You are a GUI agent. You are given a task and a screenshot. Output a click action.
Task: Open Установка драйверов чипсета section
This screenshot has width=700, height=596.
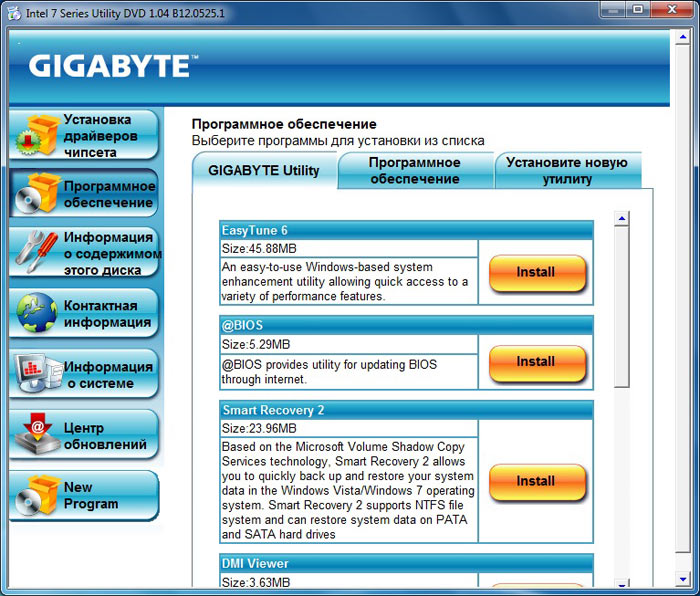coord(84,135)
